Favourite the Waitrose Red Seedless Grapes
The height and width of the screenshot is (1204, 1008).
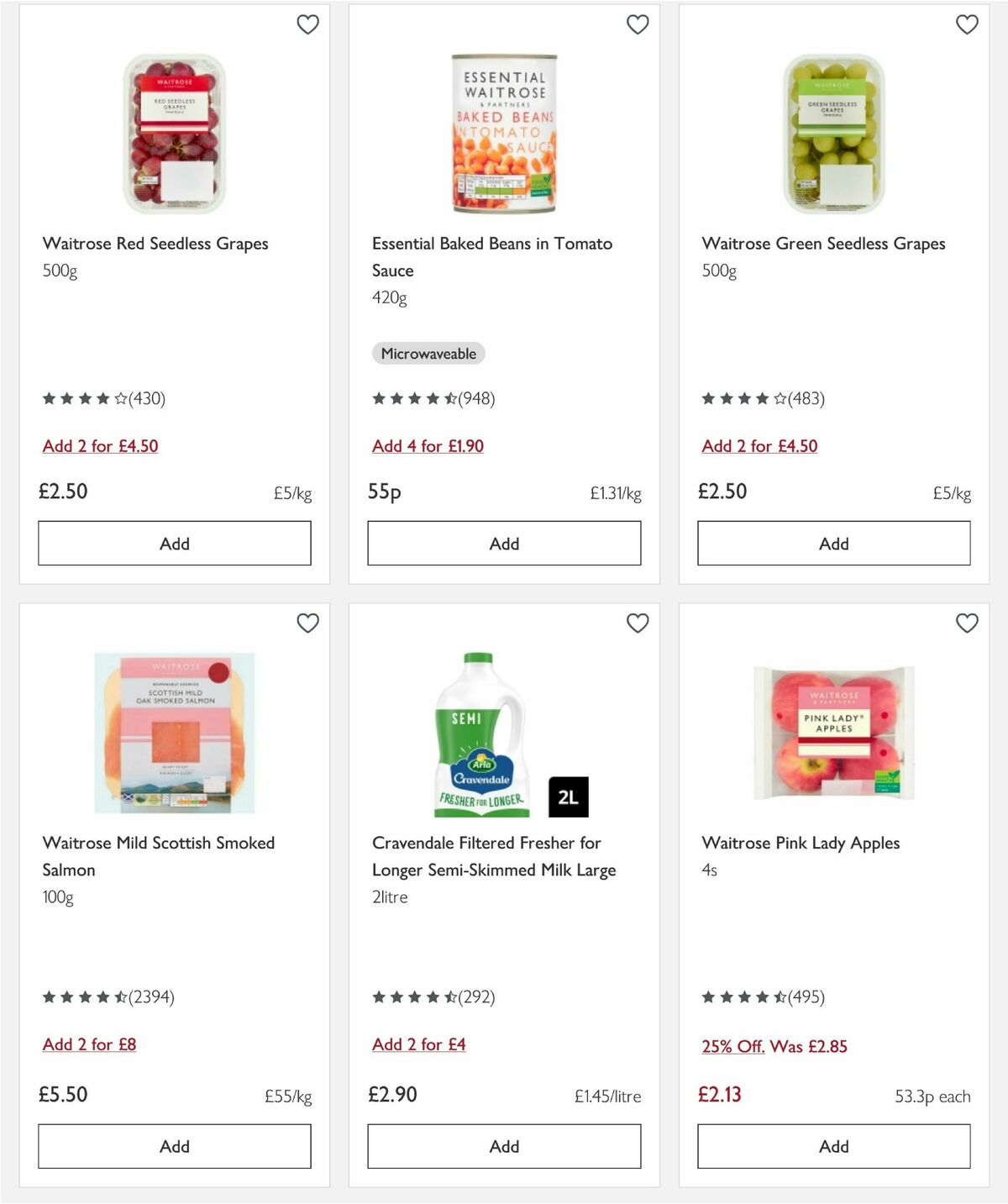coord(307,24)
